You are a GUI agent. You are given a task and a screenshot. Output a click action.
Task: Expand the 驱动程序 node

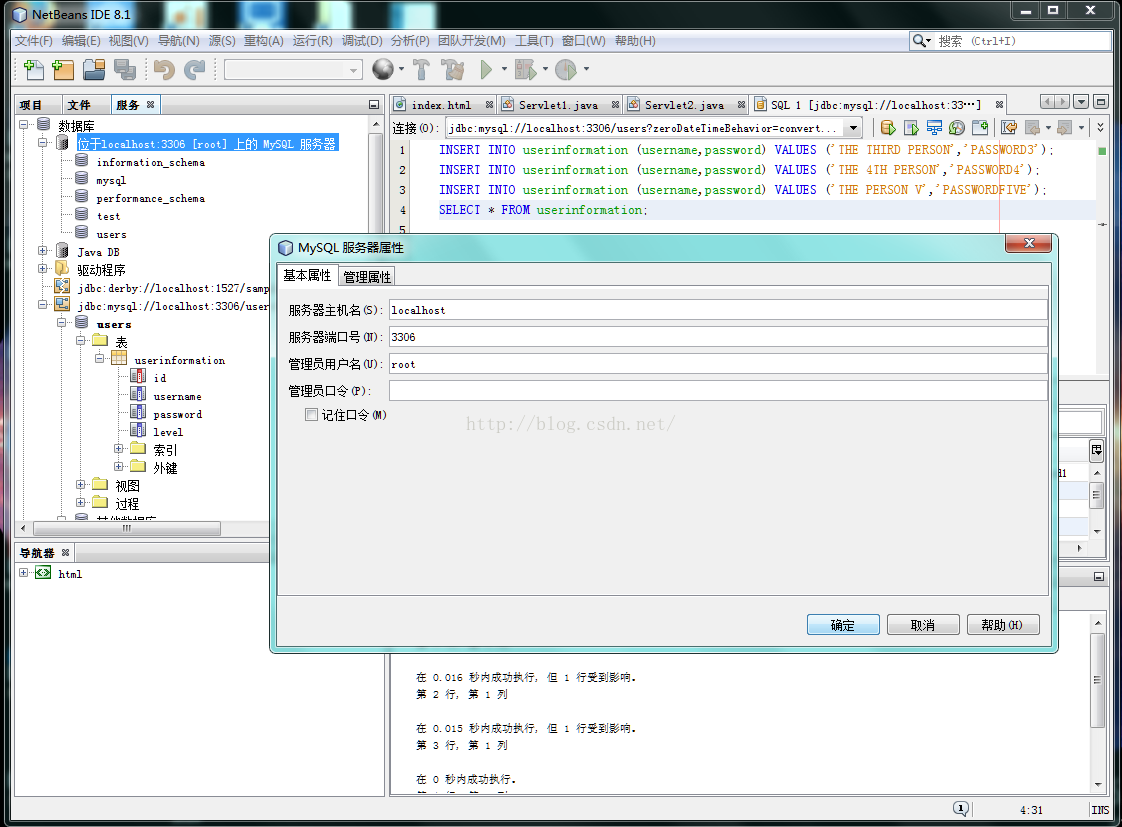point(42,269)
